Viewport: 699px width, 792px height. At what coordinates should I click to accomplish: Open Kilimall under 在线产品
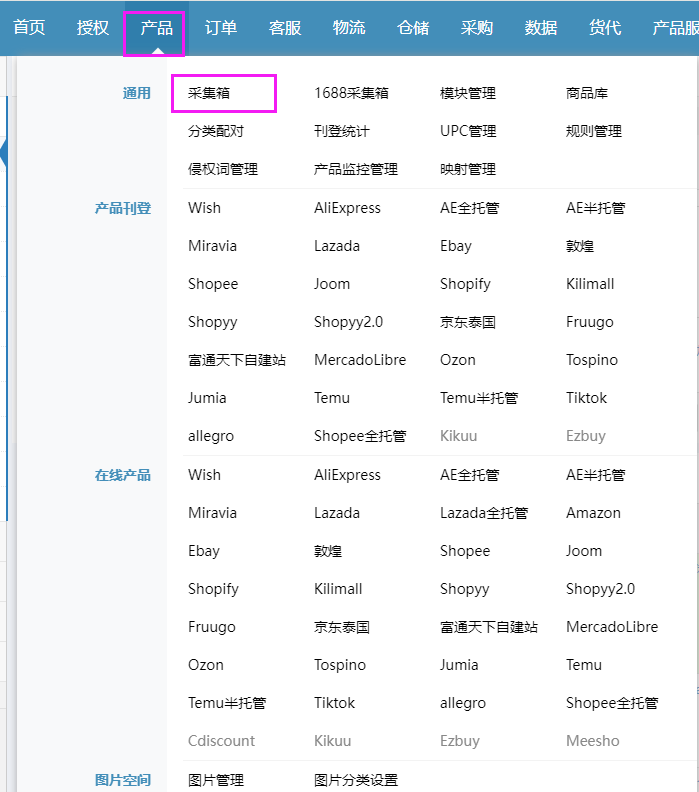pyautogui.click(x=338, y=589)
